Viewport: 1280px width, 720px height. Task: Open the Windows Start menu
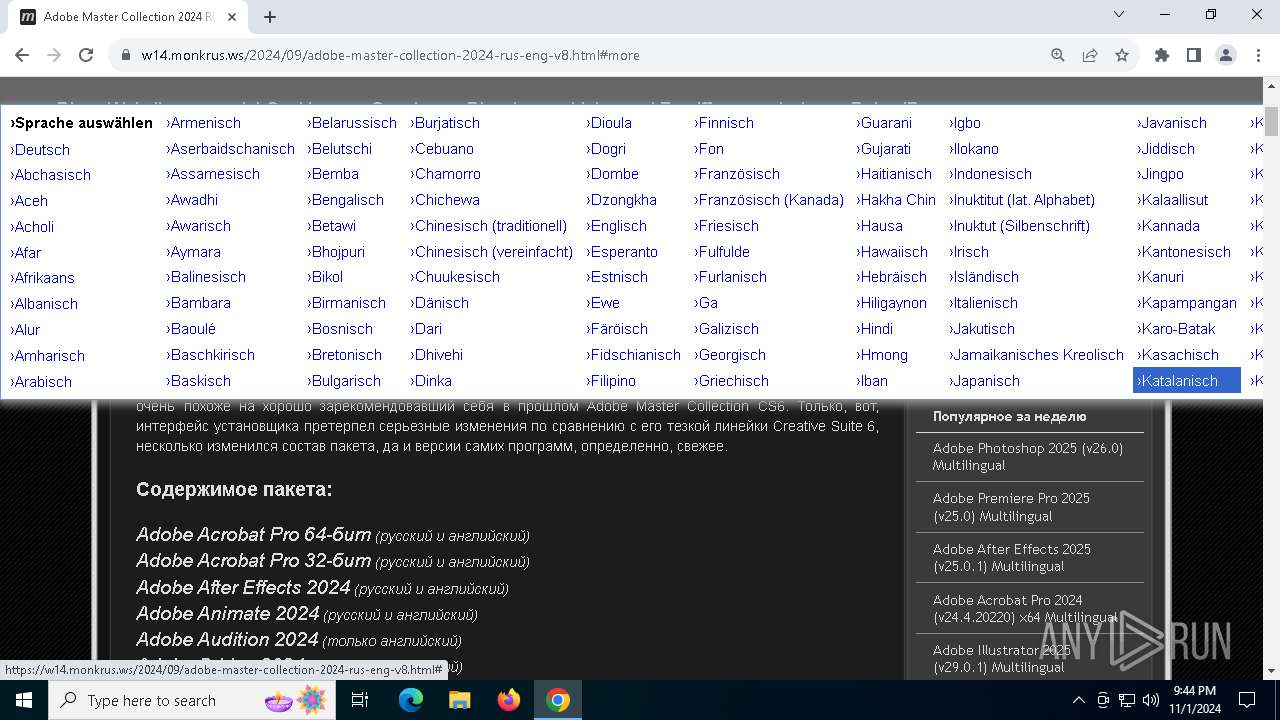23,700
